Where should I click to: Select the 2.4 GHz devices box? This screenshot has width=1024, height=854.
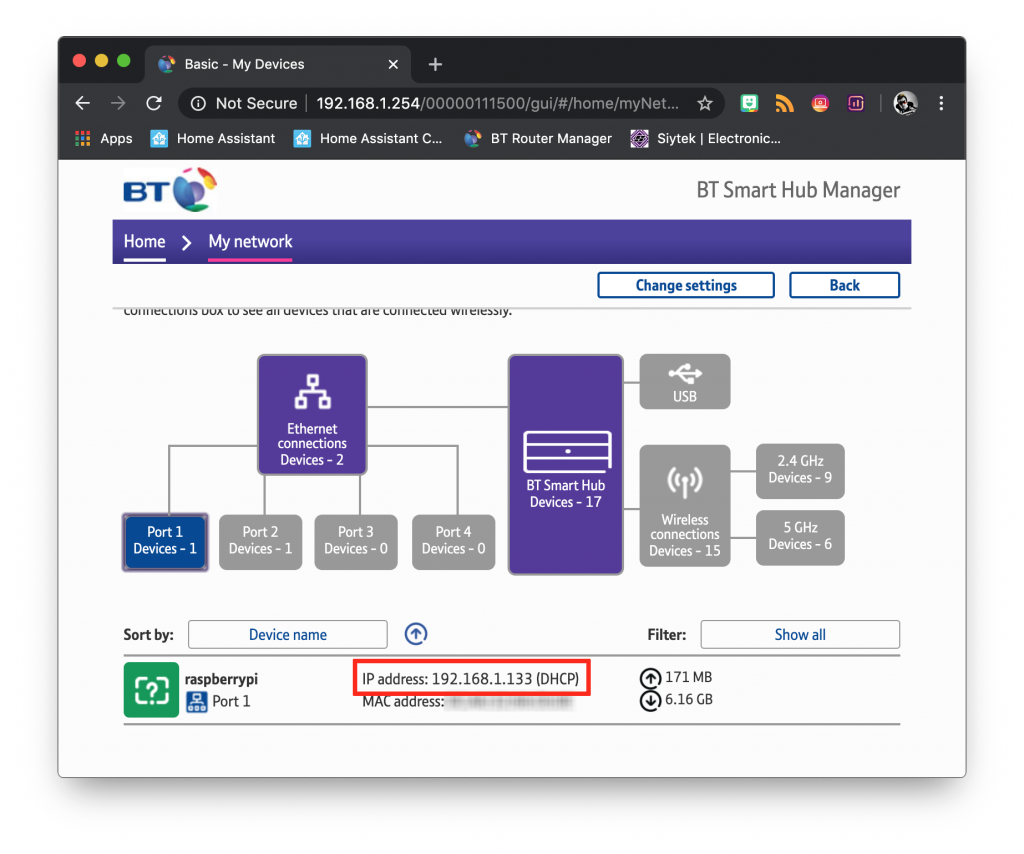800,471
